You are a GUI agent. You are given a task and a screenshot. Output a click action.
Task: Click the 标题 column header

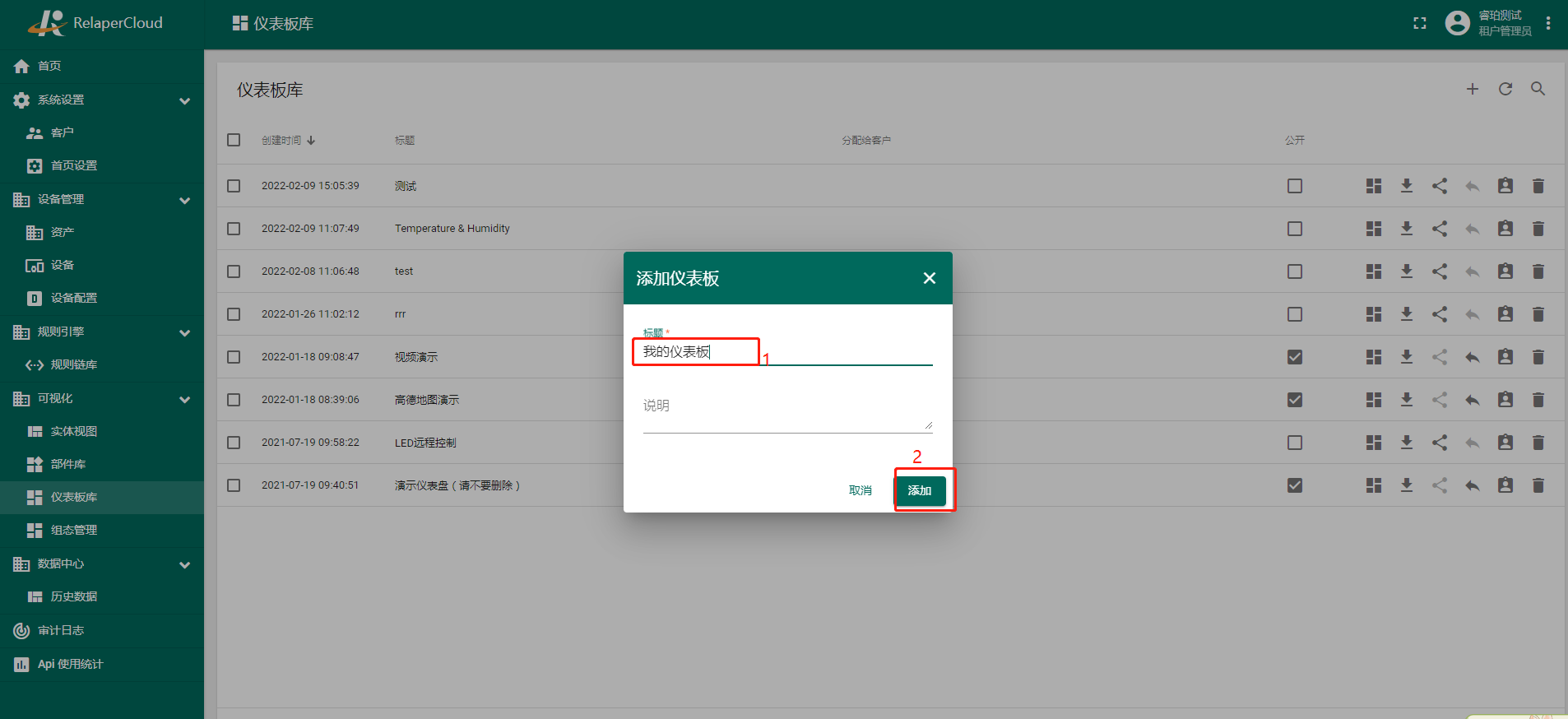click(x=405, y=141)
